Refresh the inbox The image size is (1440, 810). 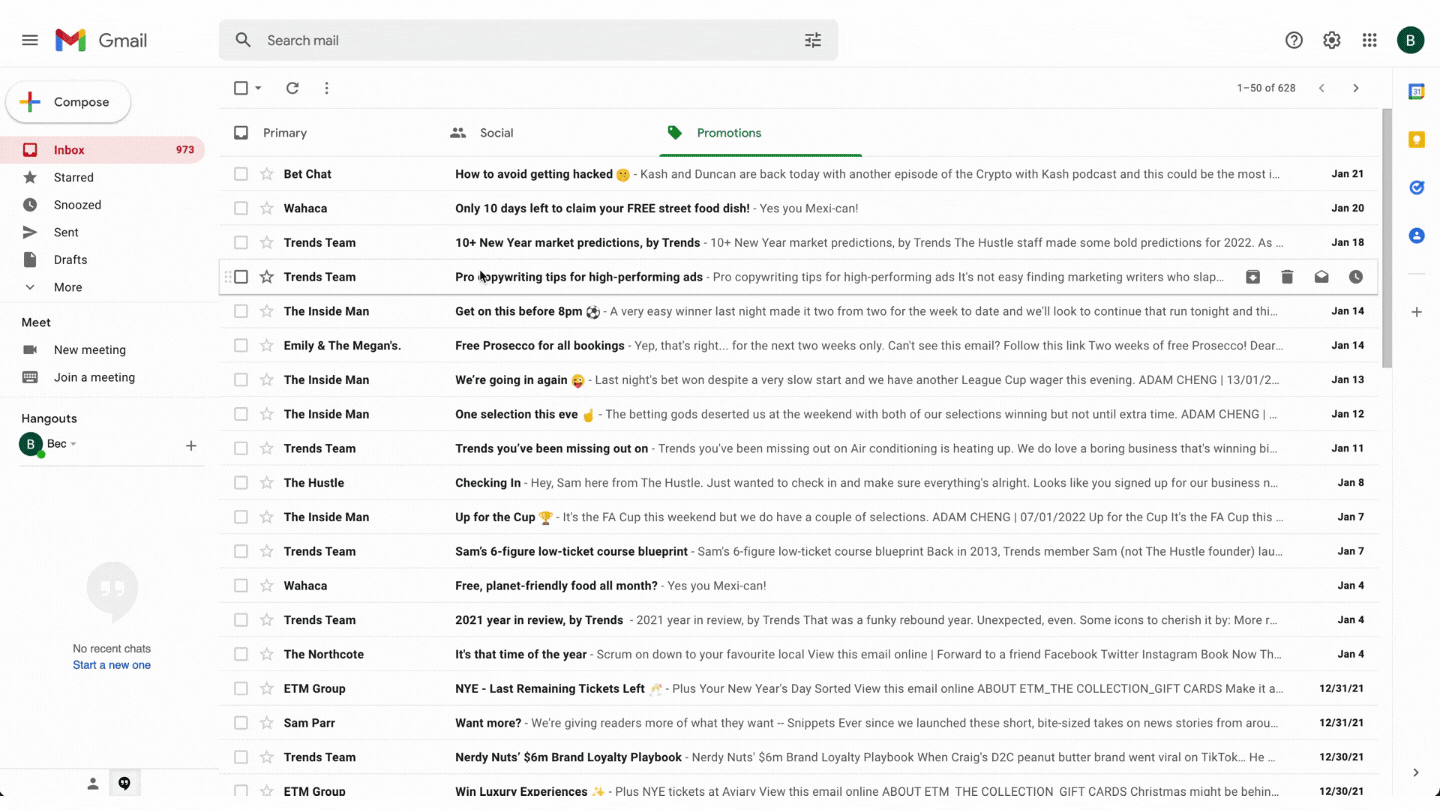pos(292,88)
